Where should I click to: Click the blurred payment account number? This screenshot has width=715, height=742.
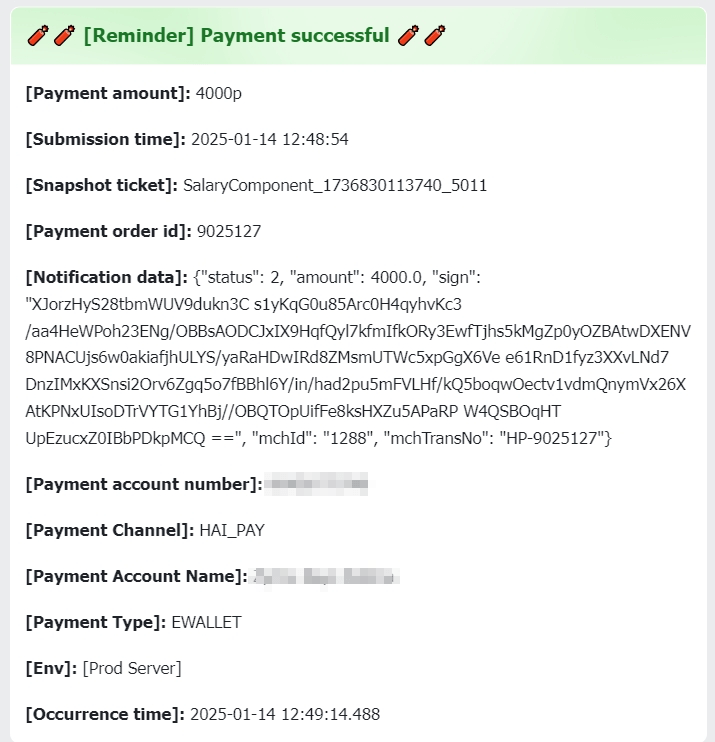(315, 485)
